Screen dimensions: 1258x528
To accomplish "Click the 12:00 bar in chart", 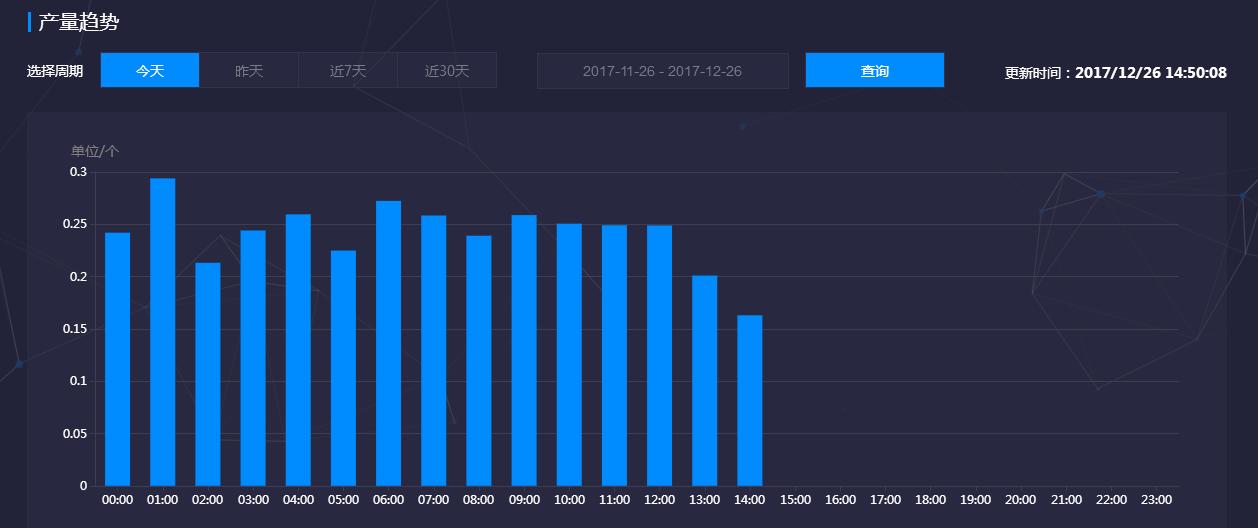I will [x=659, y=356].
